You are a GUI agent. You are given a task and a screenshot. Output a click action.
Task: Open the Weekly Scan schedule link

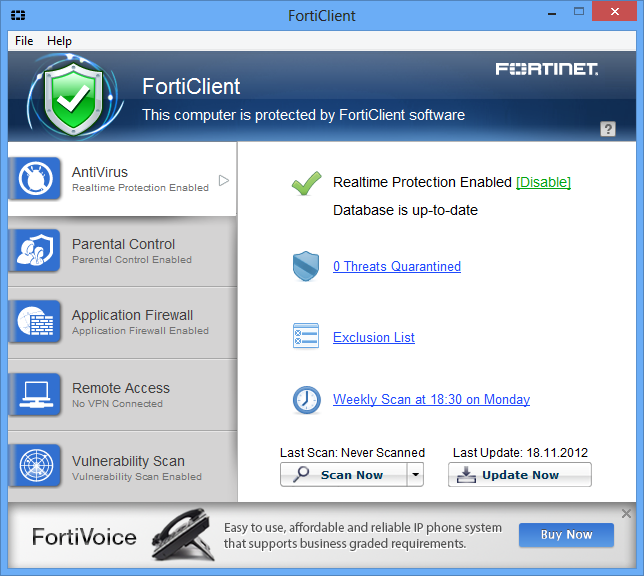pos(431,399)
